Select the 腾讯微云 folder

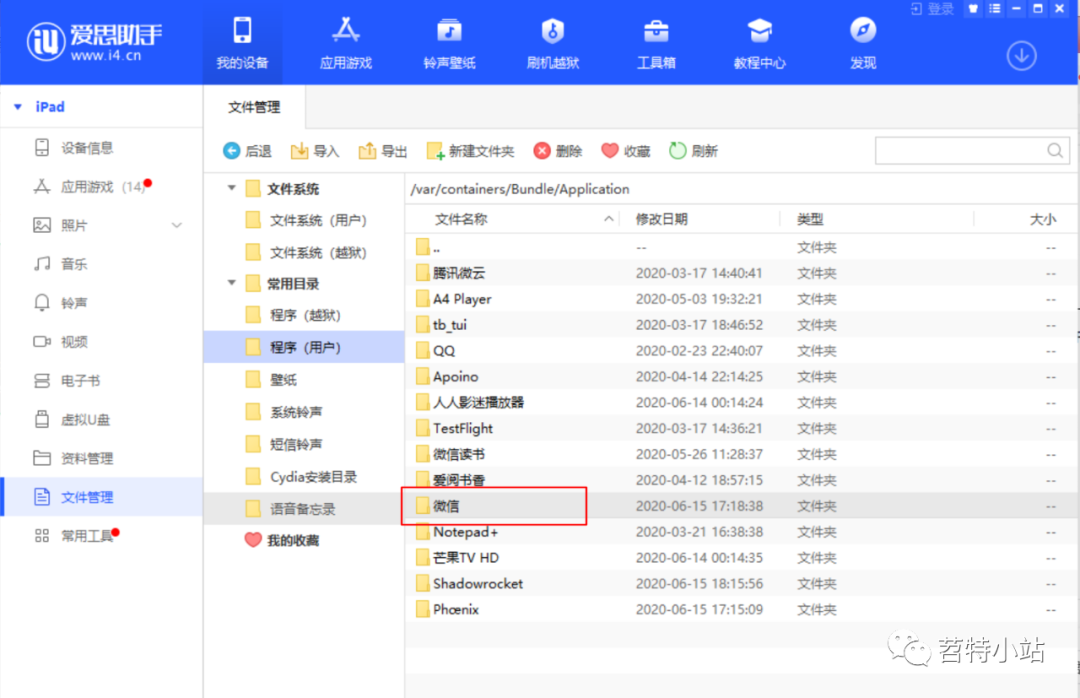coord(741,273)
